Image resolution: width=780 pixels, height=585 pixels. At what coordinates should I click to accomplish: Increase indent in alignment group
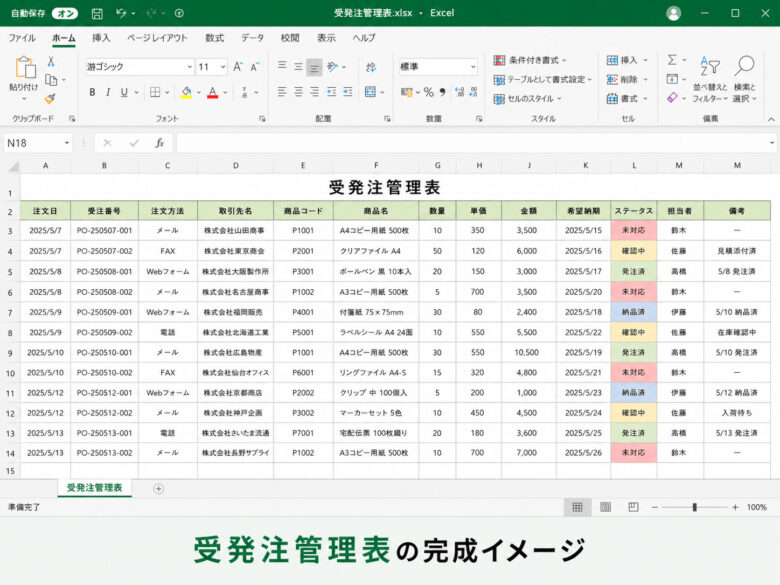(348, 92)
